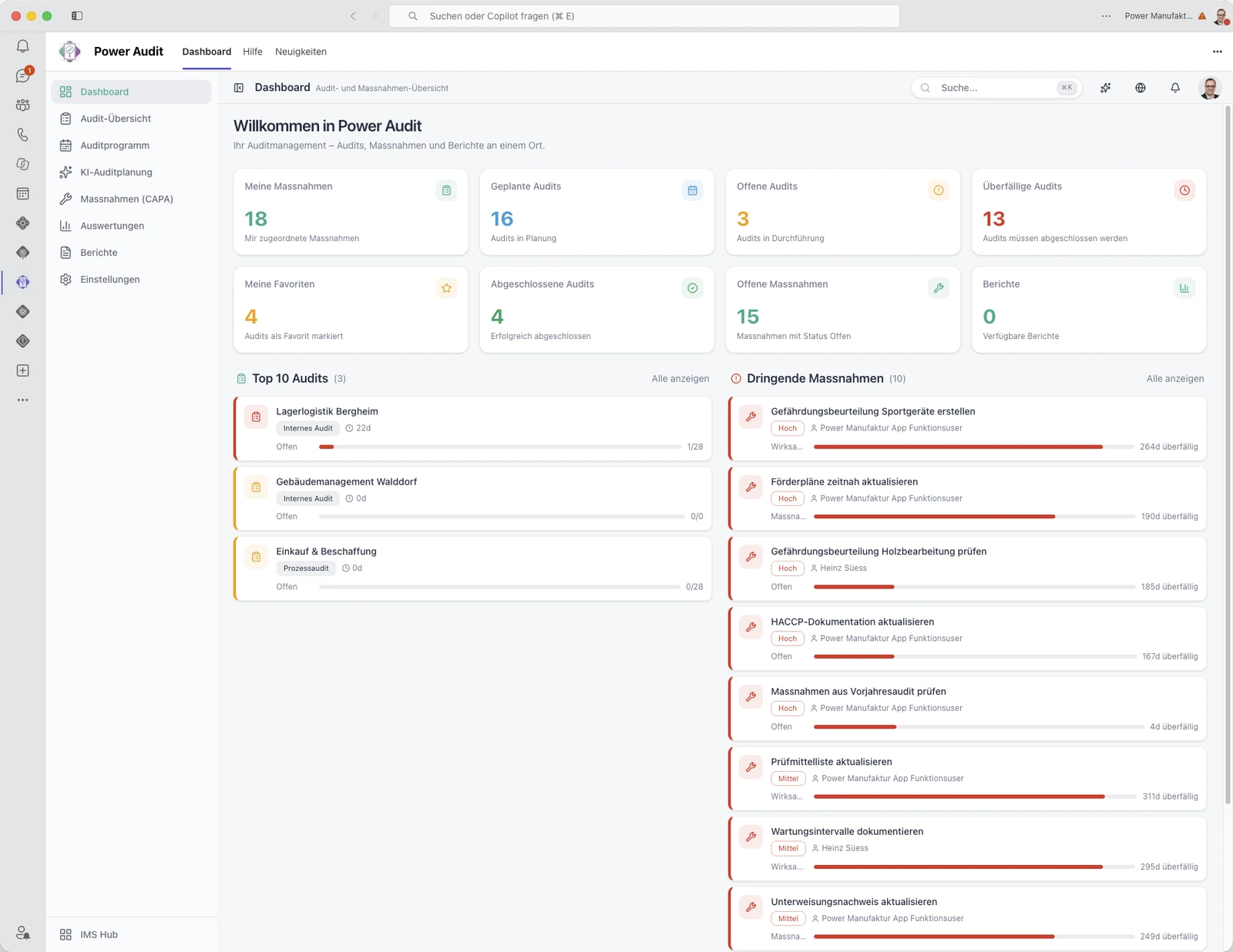This screenshot has width=1233, height=952.
Task: Open Einstellungen in sidebar
Action: pyautogui.click(x=131, y=280)
